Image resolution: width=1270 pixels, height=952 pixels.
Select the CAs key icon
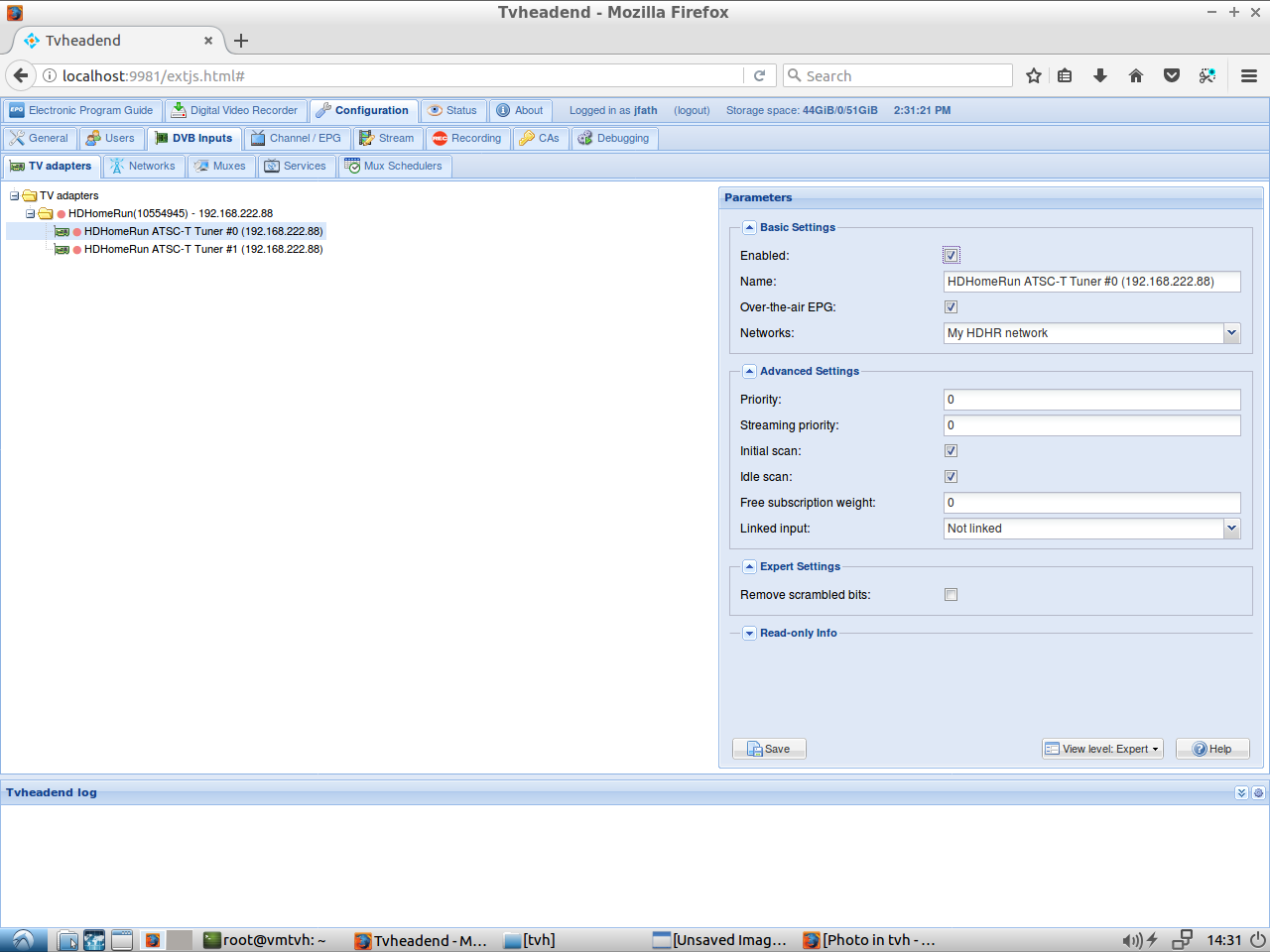click(524, 138)
